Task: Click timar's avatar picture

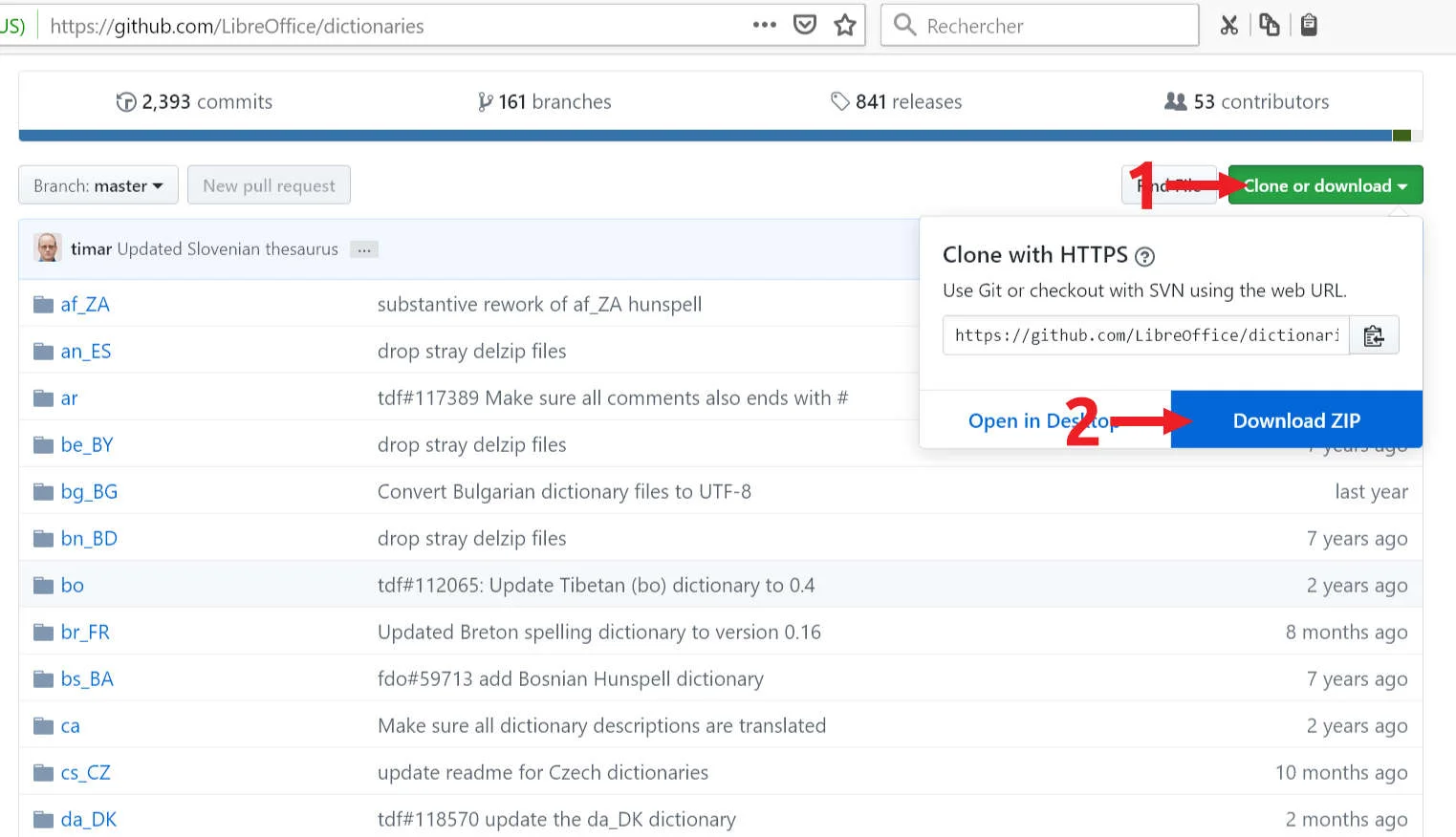Action: coord(48,247)
